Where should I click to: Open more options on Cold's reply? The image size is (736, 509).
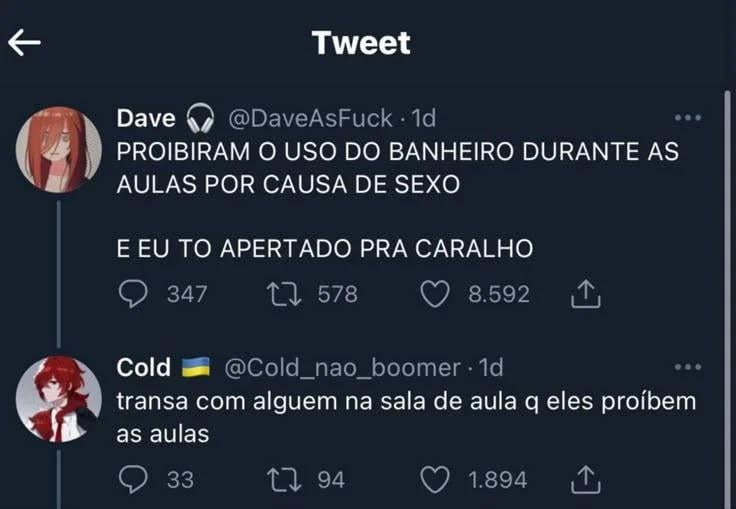(x=688, y=367)
